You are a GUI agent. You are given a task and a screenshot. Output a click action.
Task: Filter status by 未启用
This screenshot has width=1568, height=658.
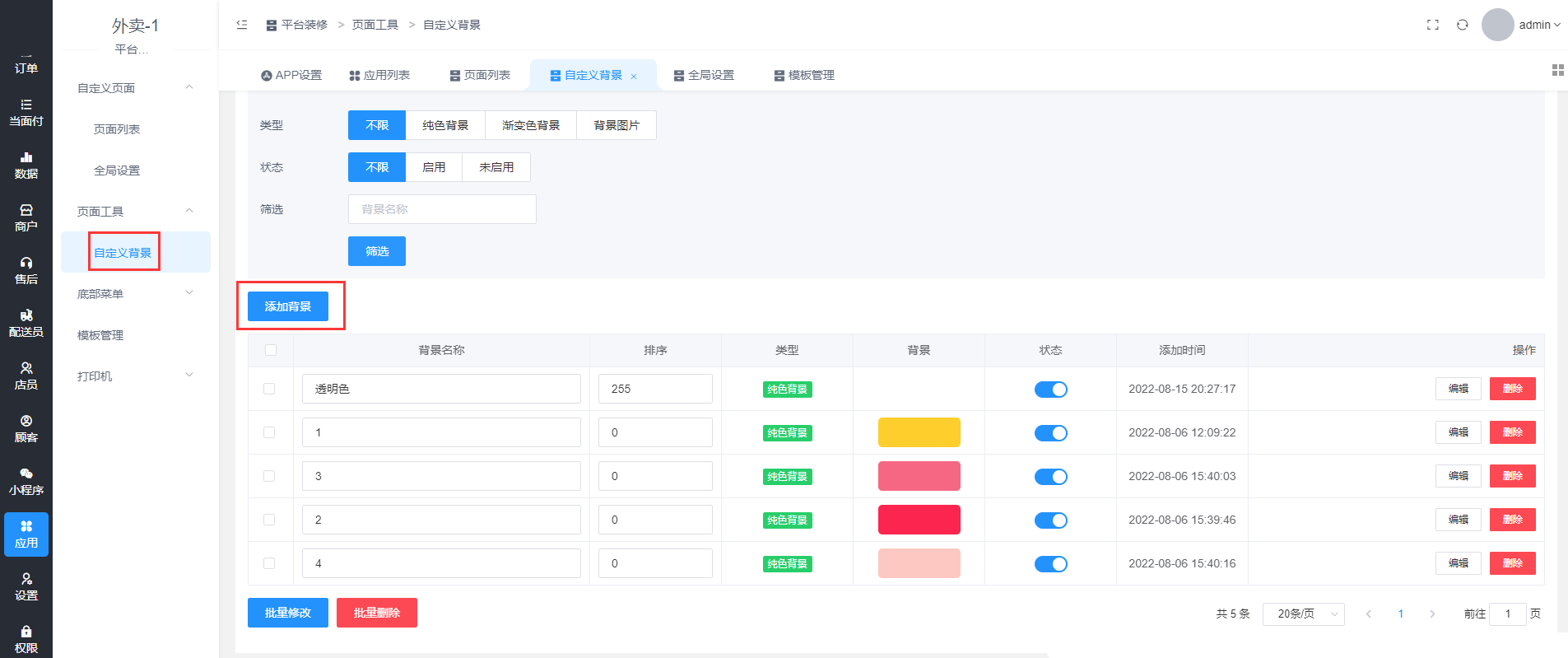(x=496, y=167)
